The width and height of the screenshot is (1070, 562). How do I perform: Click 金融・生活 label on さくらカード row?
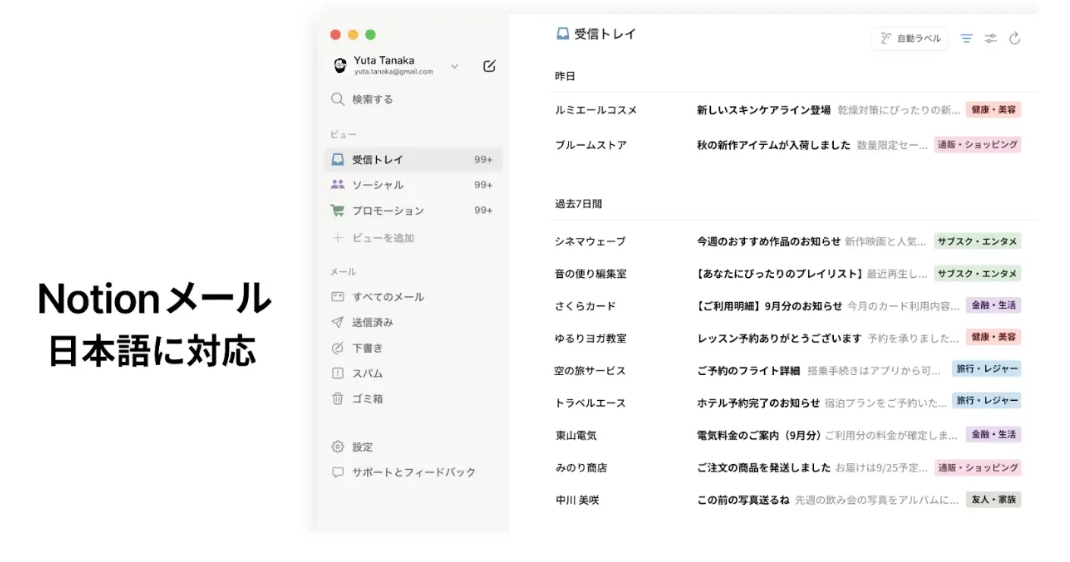(x=994, y=306)
